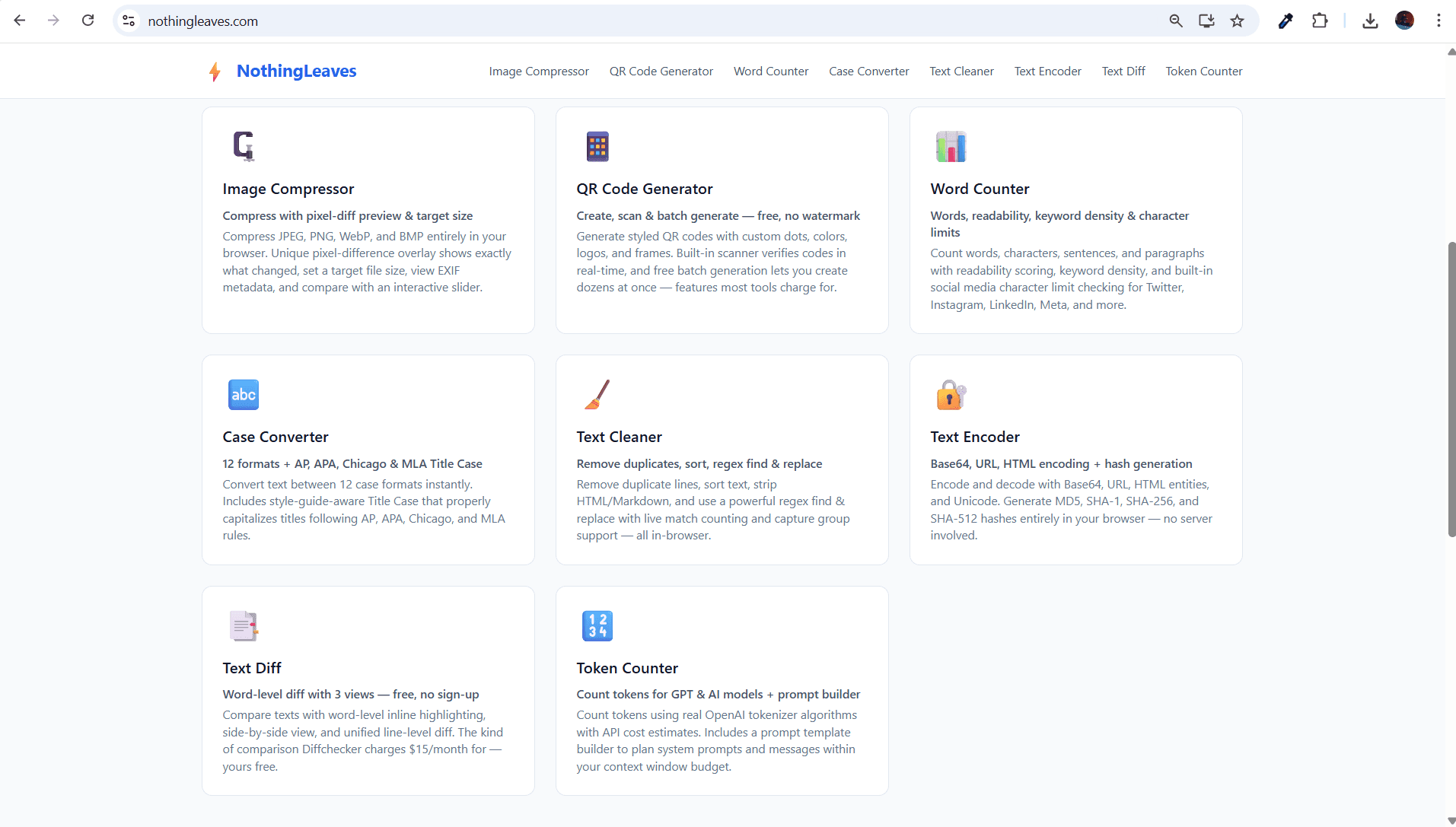1456x827 pixels.
Task: Click the Word Counter bar chart icon
Action: (x=951, y=146)
